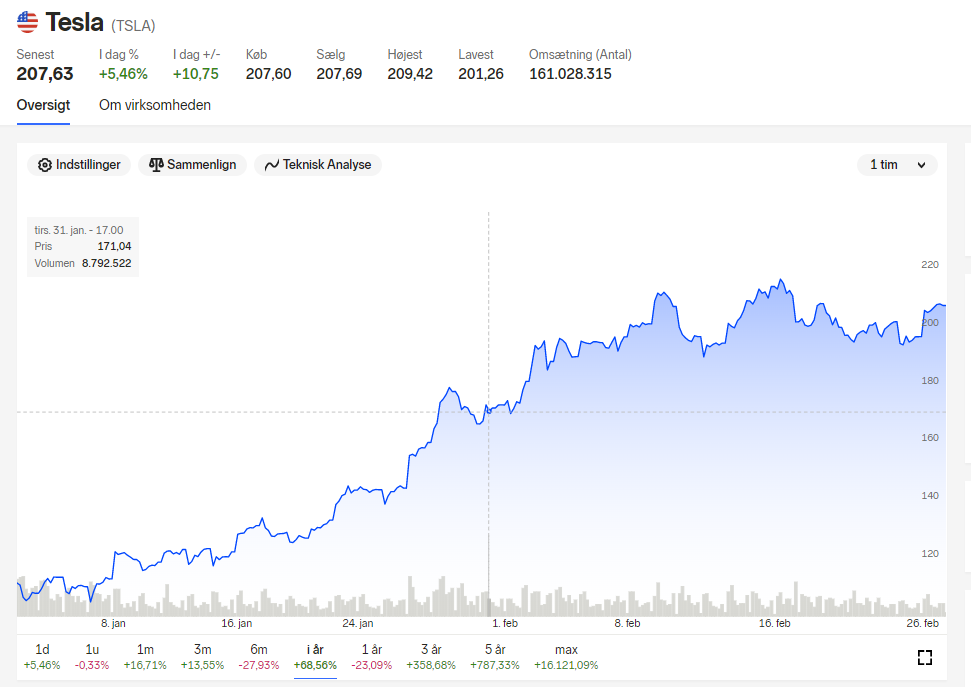The image size is (971, 687).
Task: Choose the 1u period option
Action: (92, 657)
